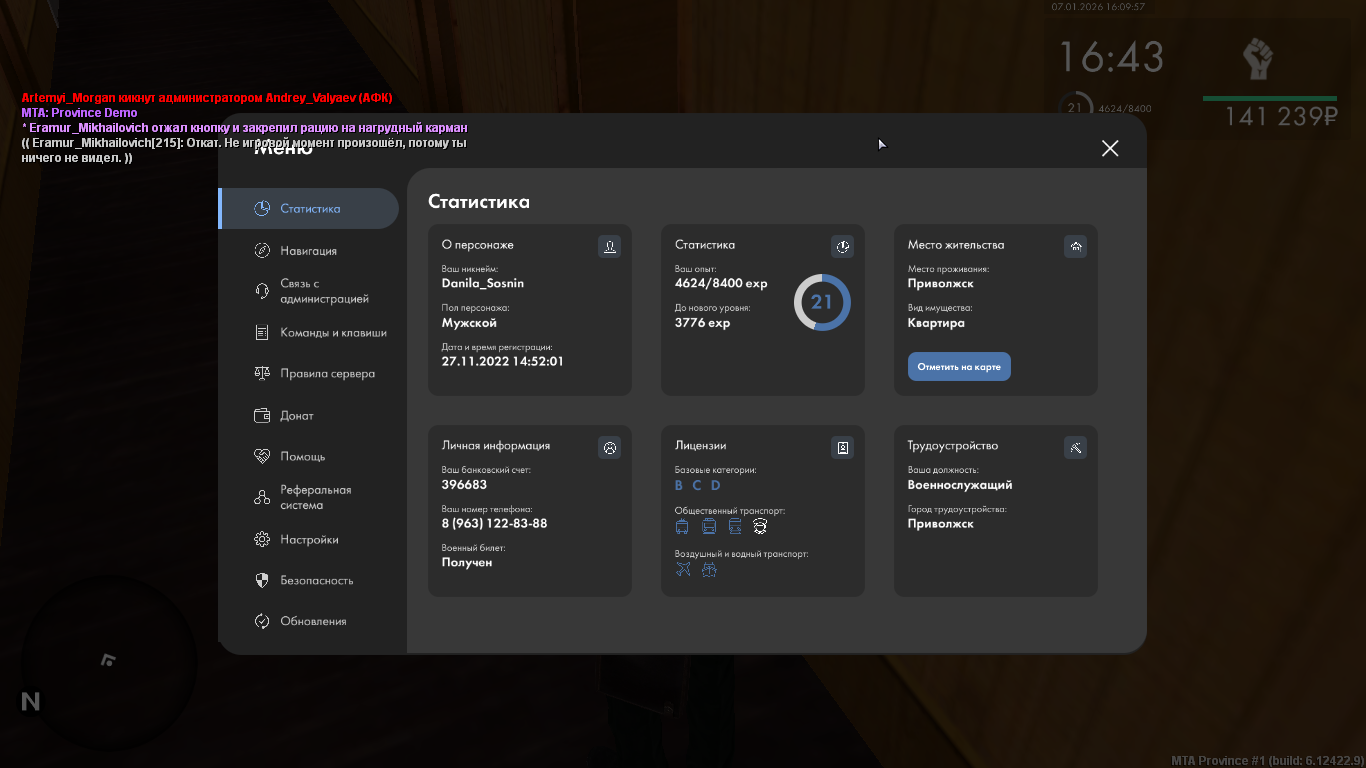The image size is (1366, 768).
Task: Open the Помощь section
Action: point(302,457)
